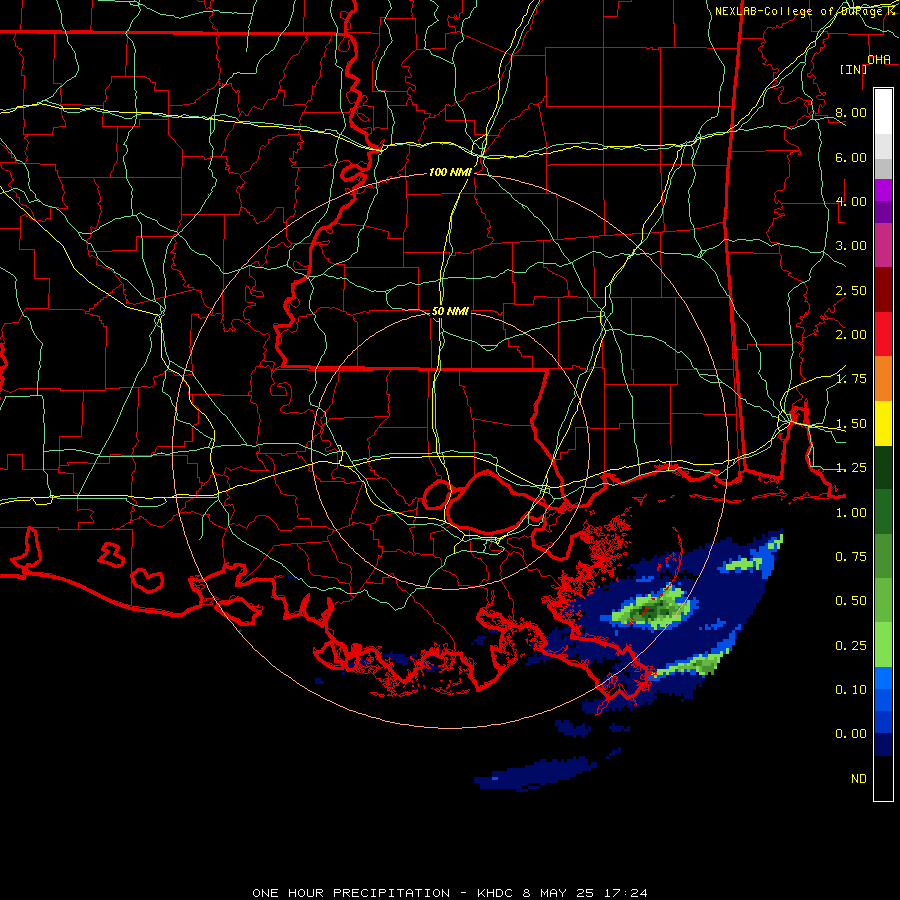Select the yellow legend color swatch
Image resolution: width=900 pixels, height=900 pixels.
coord(883,424)
